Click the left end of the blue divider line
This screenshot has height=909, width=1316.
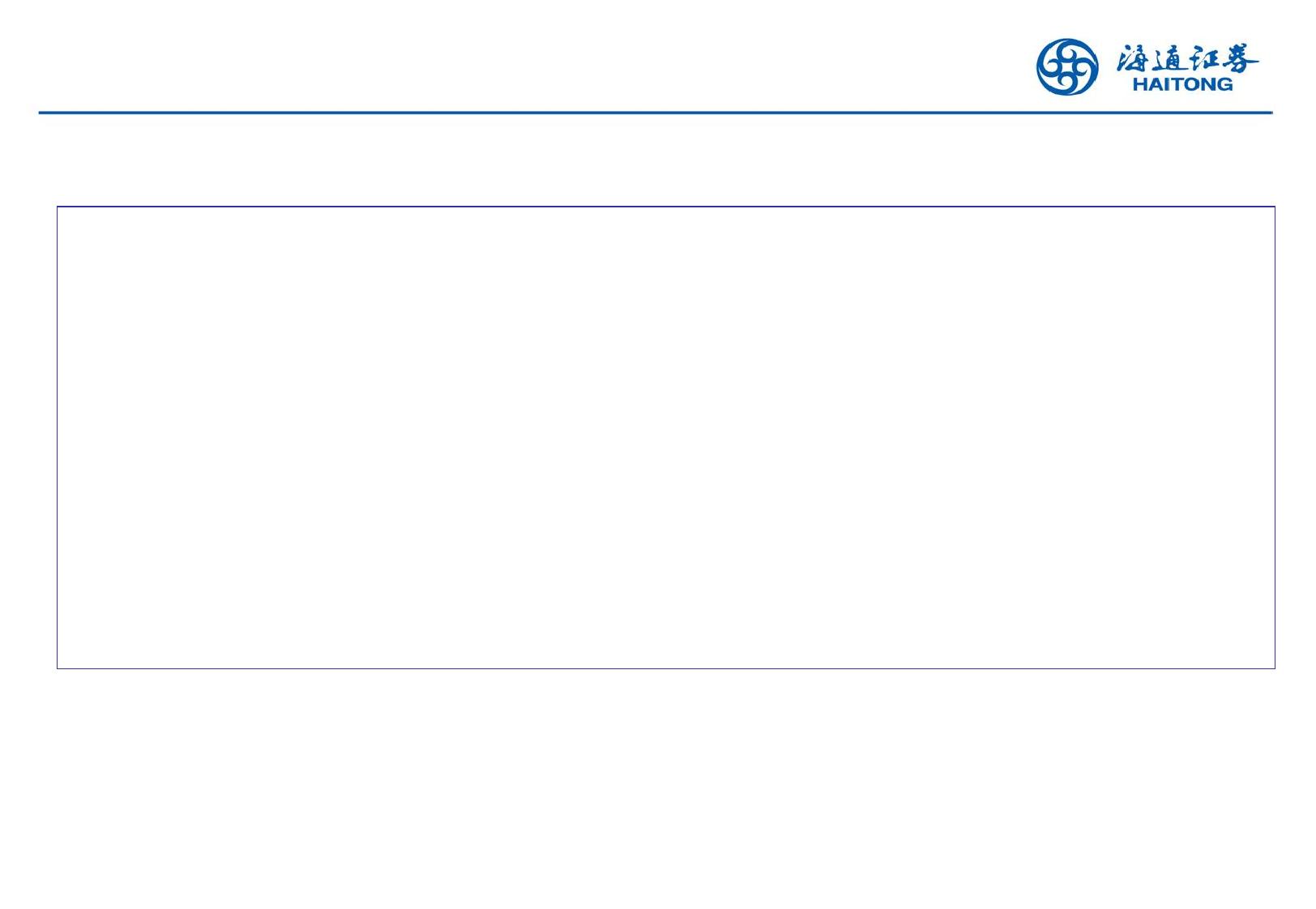click(x=41, y=113)
